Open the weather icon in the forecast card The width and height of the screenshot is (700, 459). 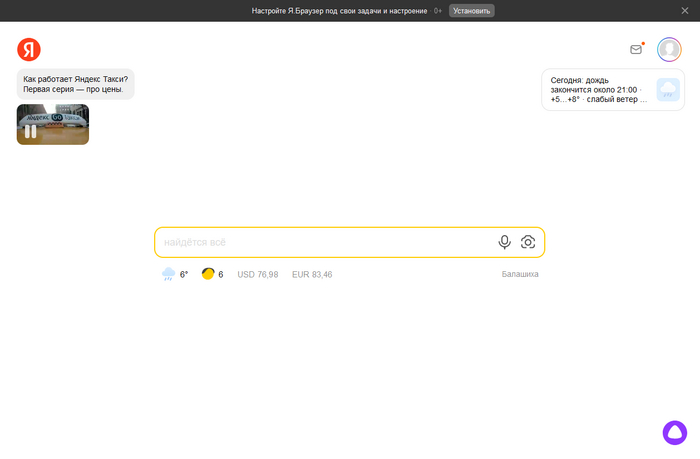[668, 89]
